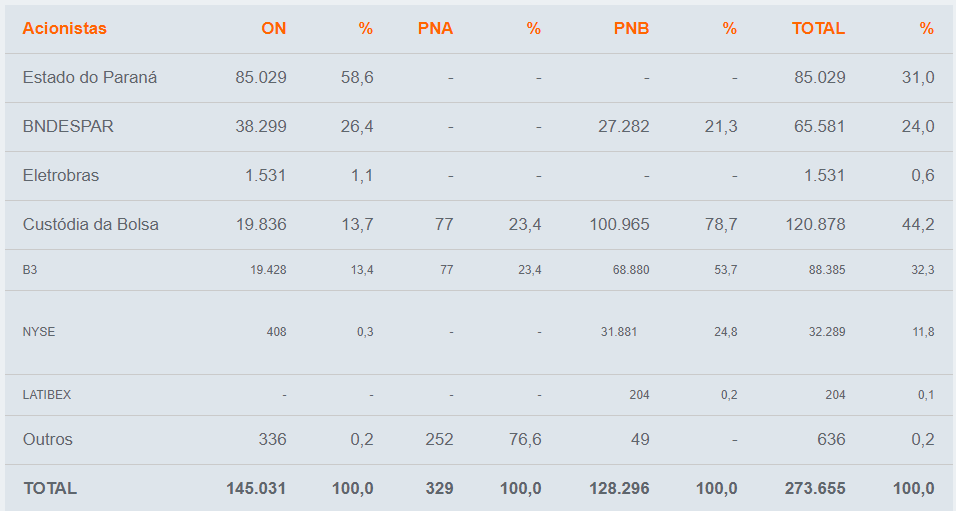This screenshot has height=511, width=956.
Task: Click the Custódia da Bolsa row label
Action: (x=91, y=224)
